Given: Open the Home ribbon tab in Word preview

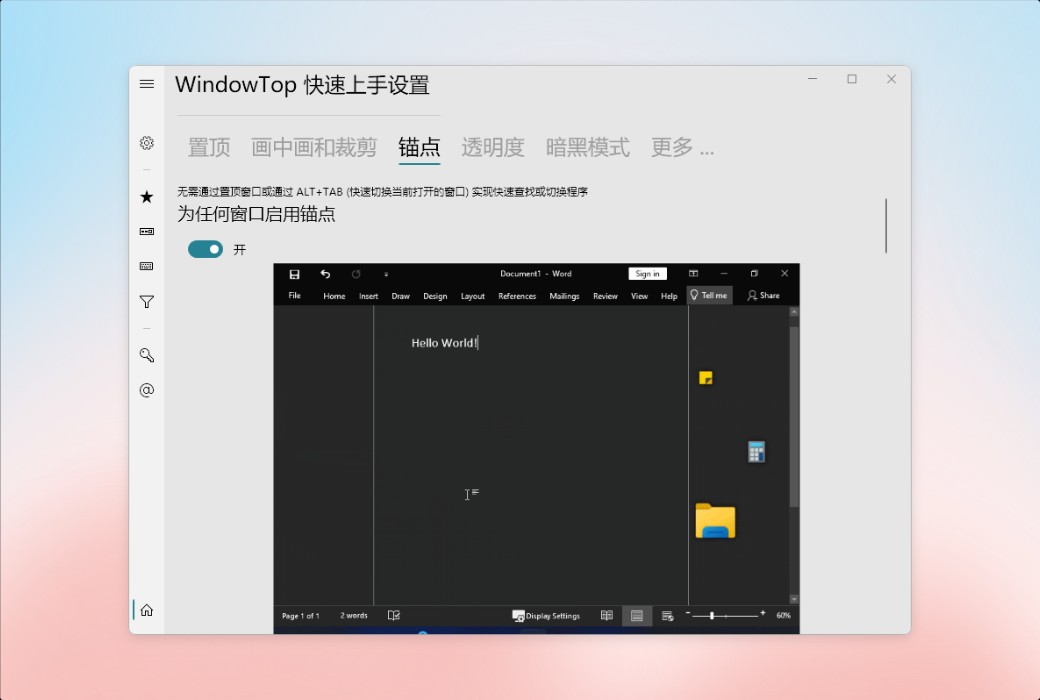Looking at the screenshot, I should pos(334,296).
